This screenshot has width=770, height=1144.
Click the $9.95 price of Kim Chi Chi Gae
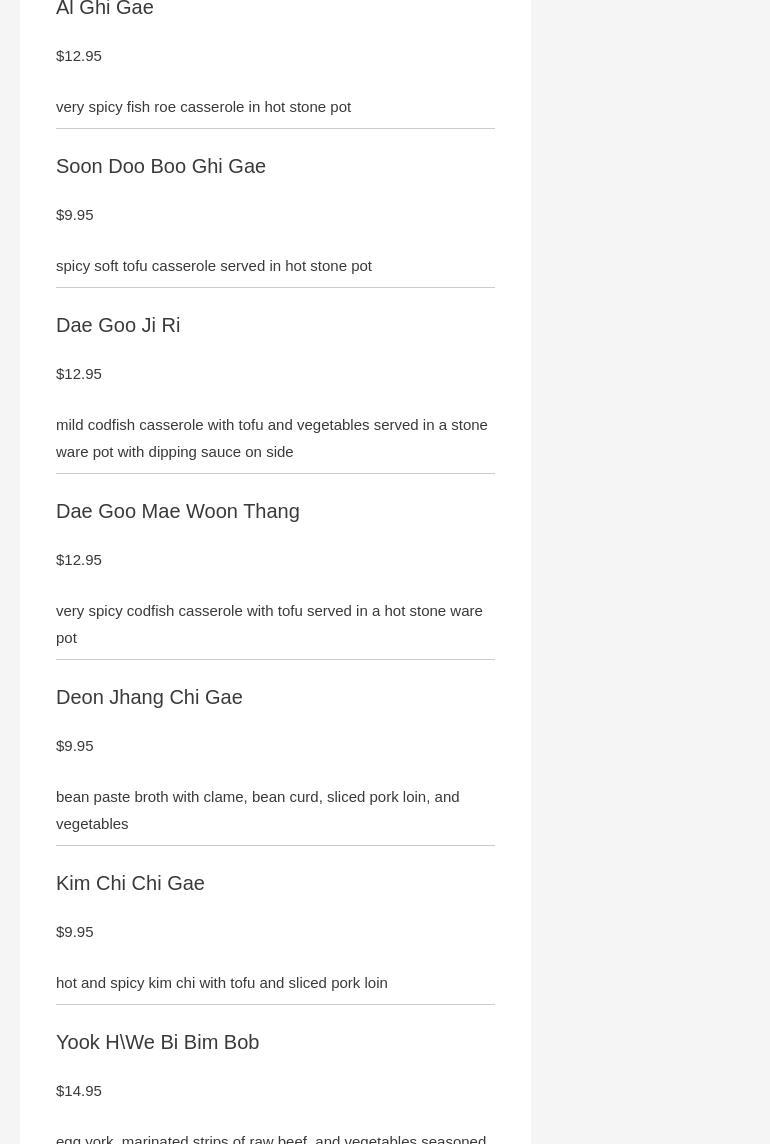pos(75,932)
